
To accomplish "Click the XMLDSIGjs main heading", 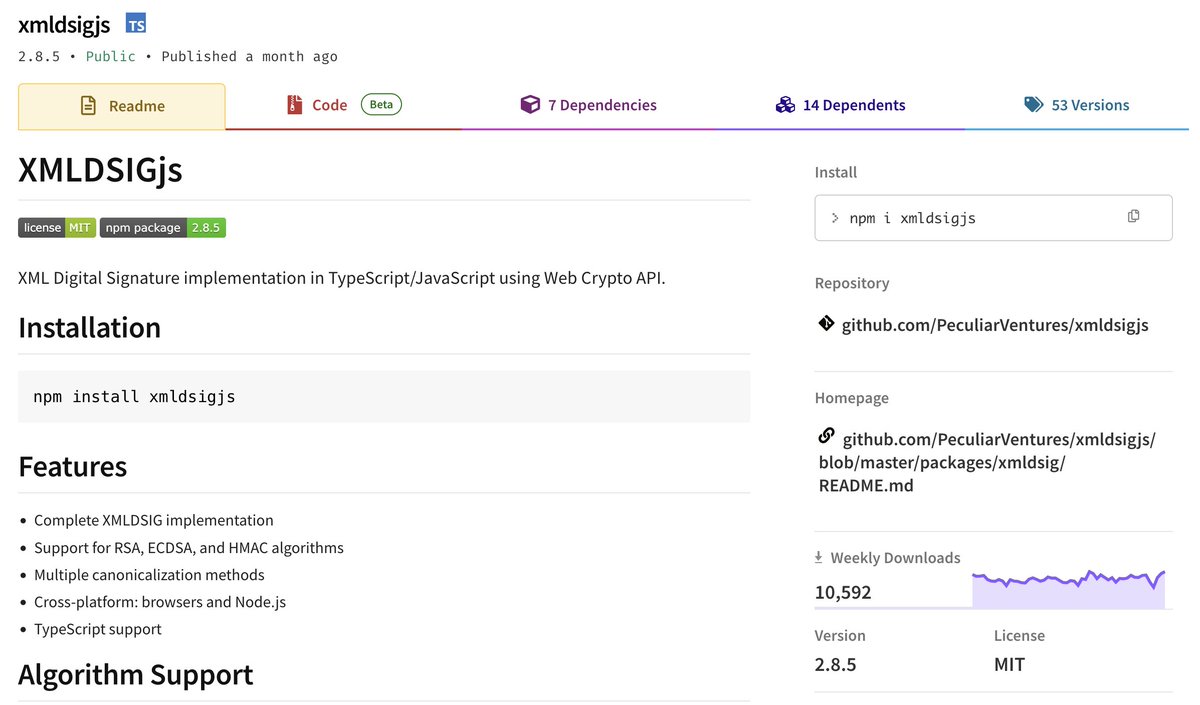I will 100,170.
